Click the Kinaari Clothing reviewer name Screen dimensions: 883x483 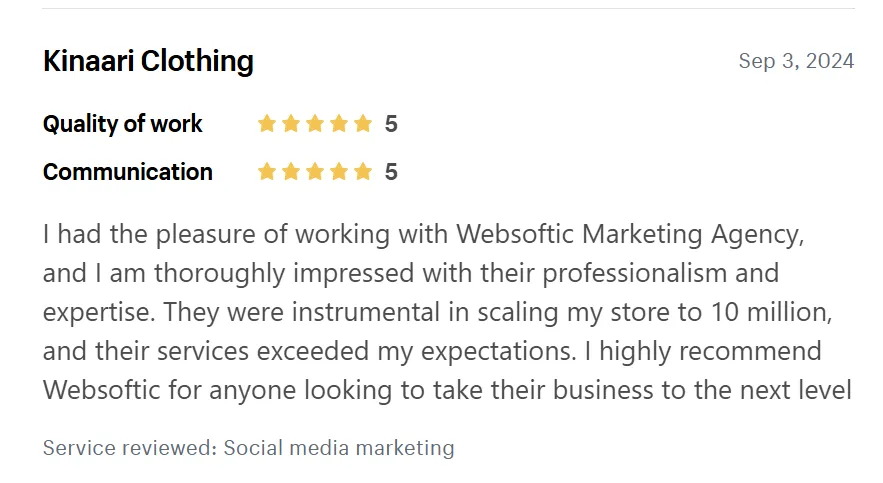tap(148, 61)
